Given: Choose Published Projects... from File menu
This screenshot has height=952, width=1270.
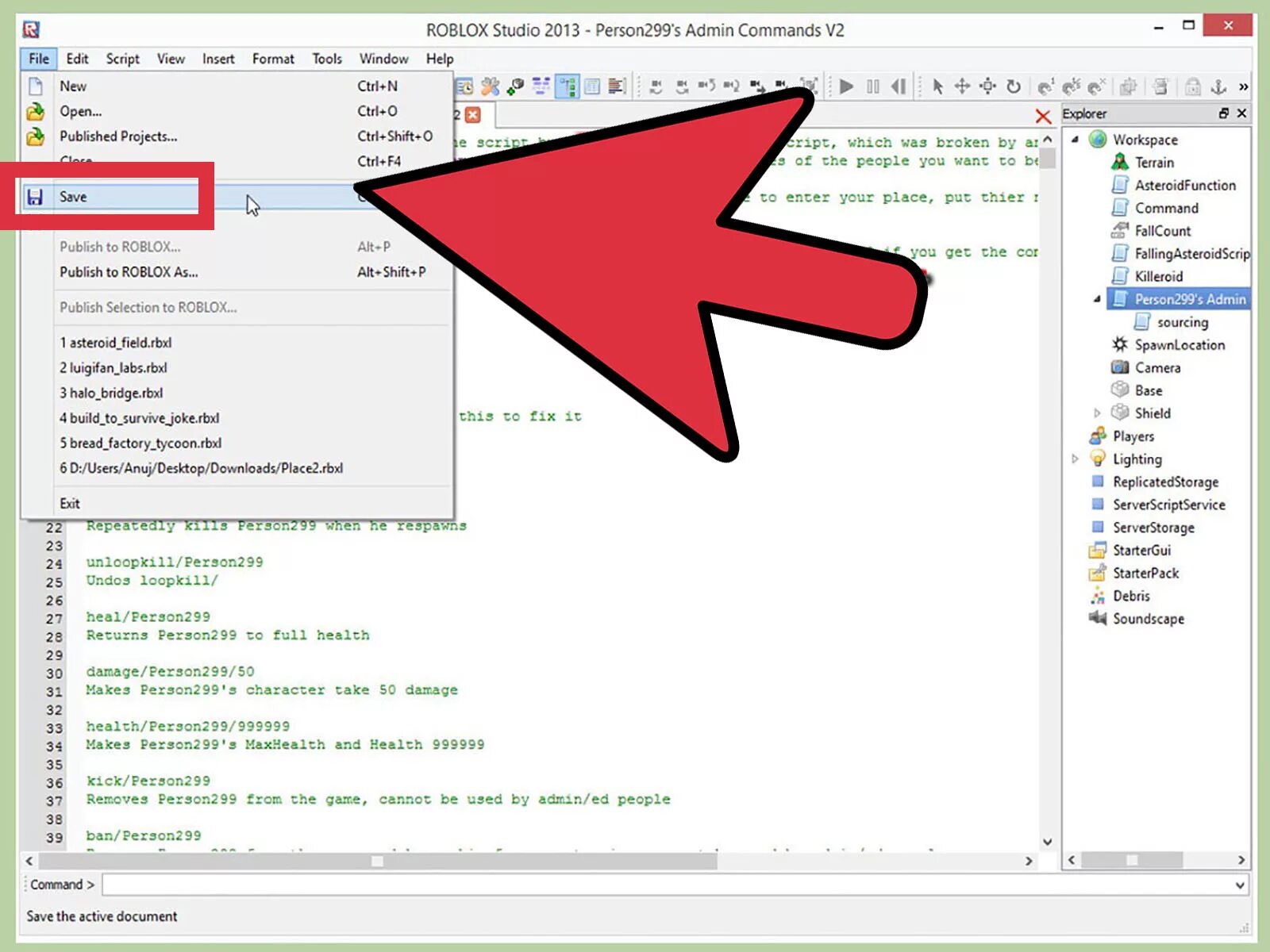Looking at the screenshot, I should click(x=118, y=136).
